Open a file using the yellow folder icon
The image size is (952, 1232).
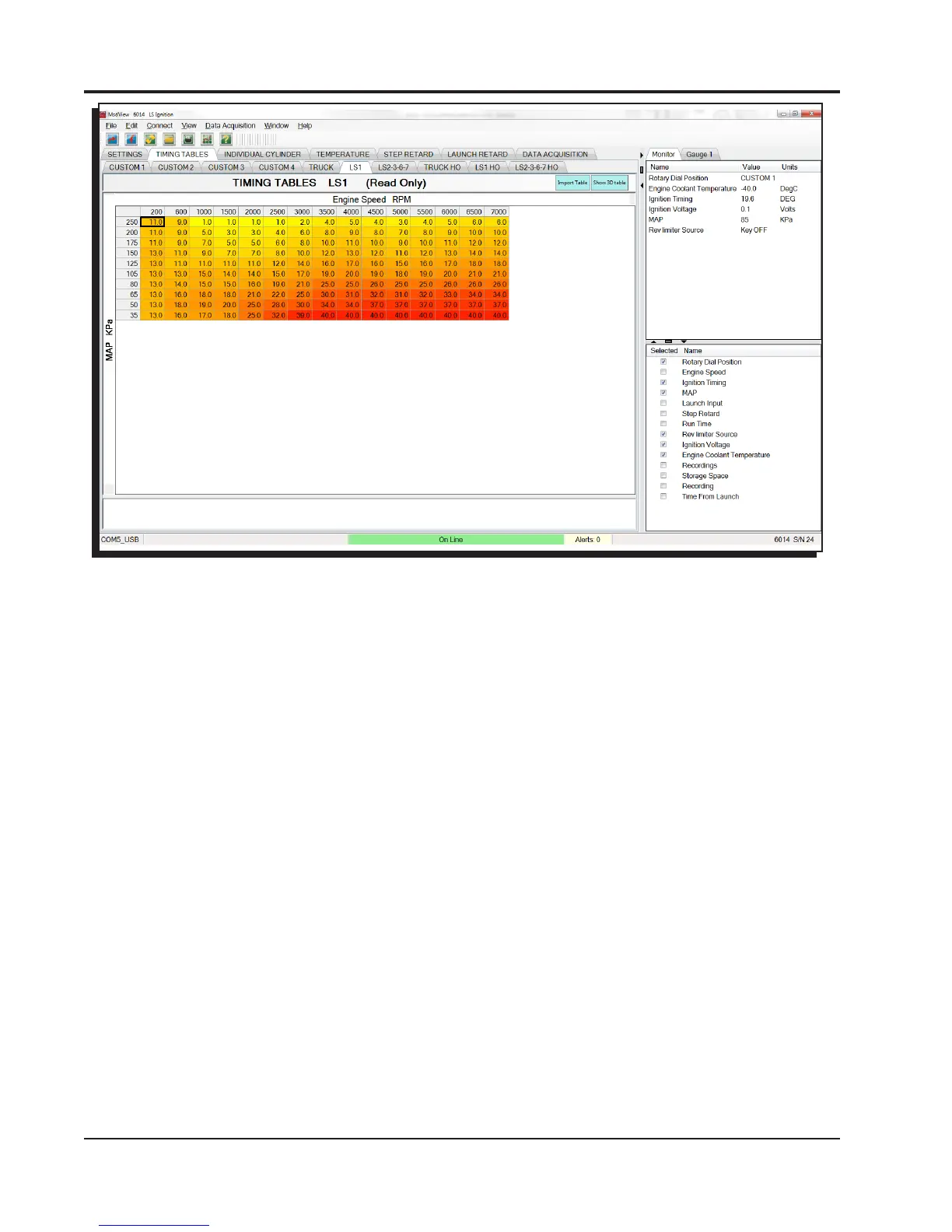169,139
